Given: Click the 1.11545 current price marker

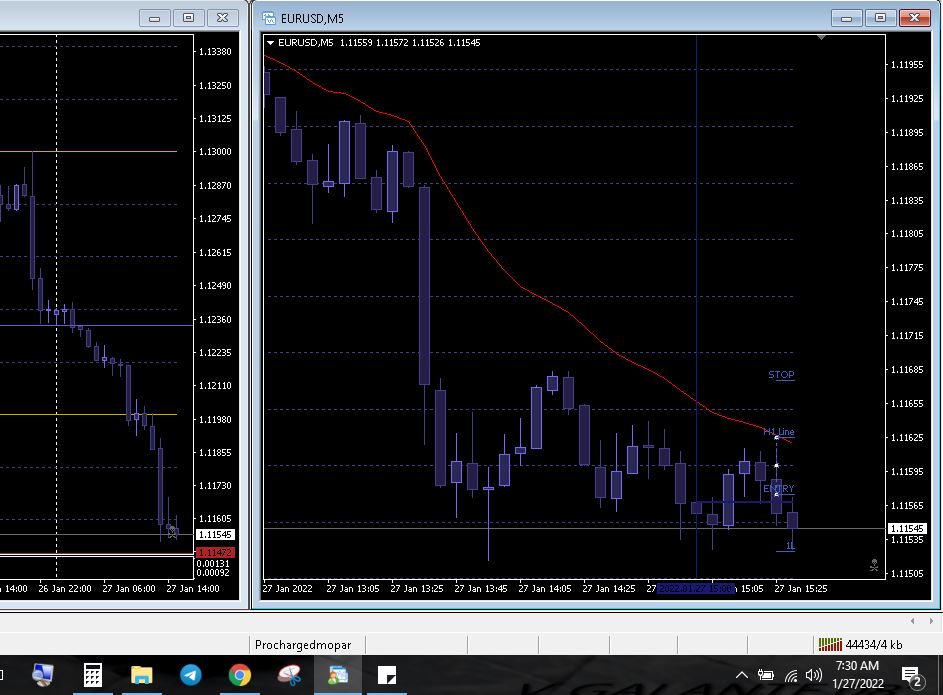Looking at the screenshot, I should click(906, 528).
